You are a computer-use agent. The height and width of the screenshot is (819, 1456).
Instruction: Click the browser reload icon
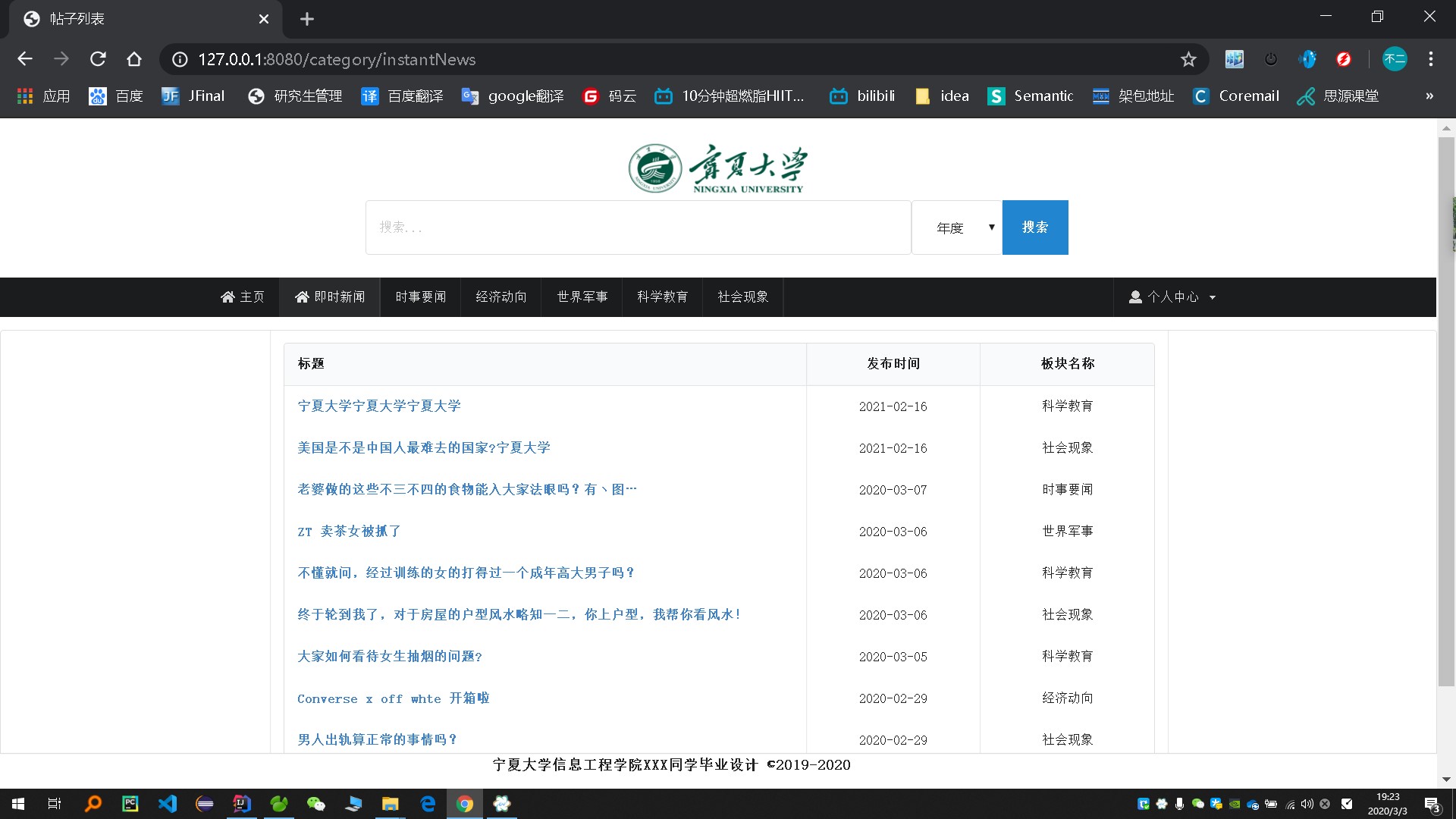click(98, 59)
